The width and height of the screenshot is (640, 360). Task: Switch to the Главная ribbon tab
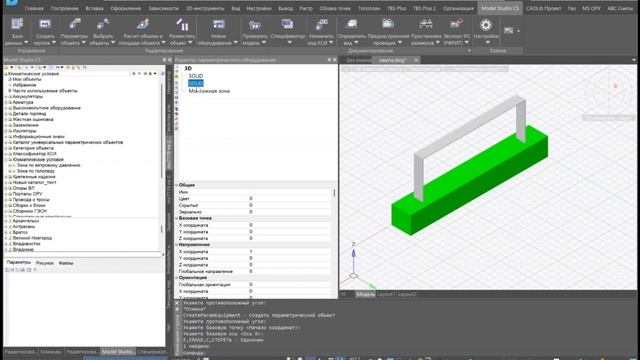coord(34,8)
